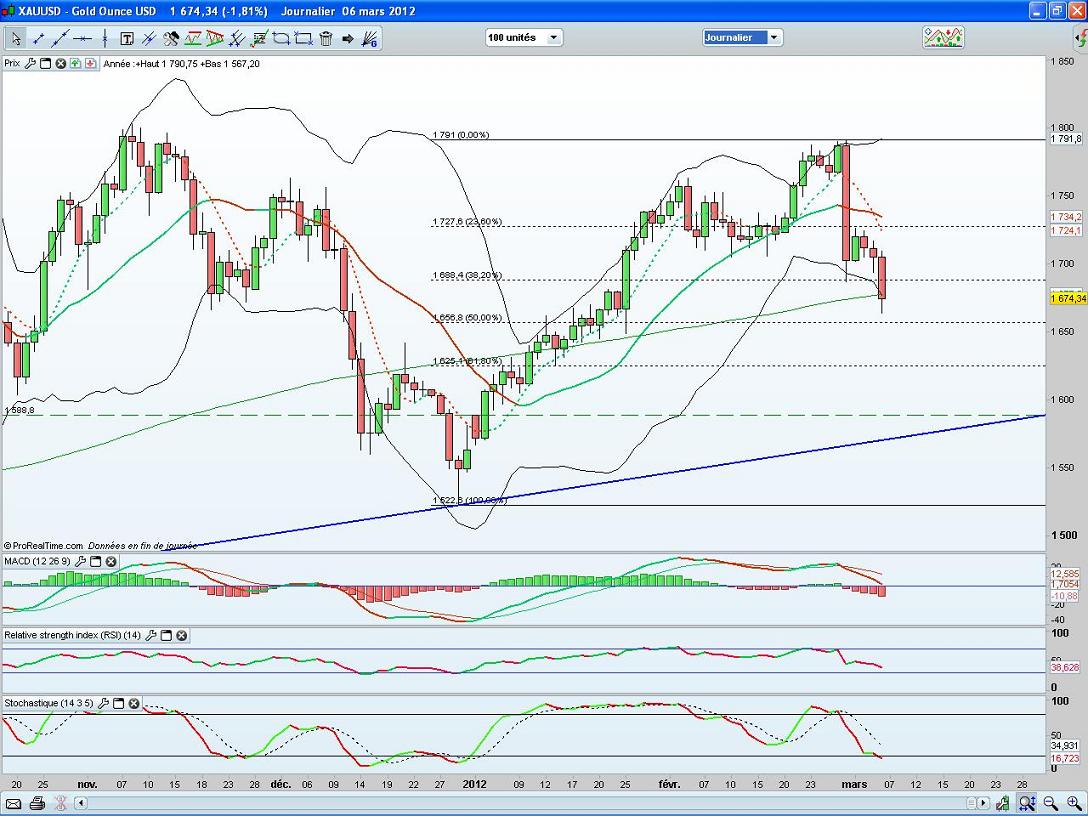Screen dimensions: 1088x816
Task: Click the zoom out magnifier icon
Action: [1051, 803]
